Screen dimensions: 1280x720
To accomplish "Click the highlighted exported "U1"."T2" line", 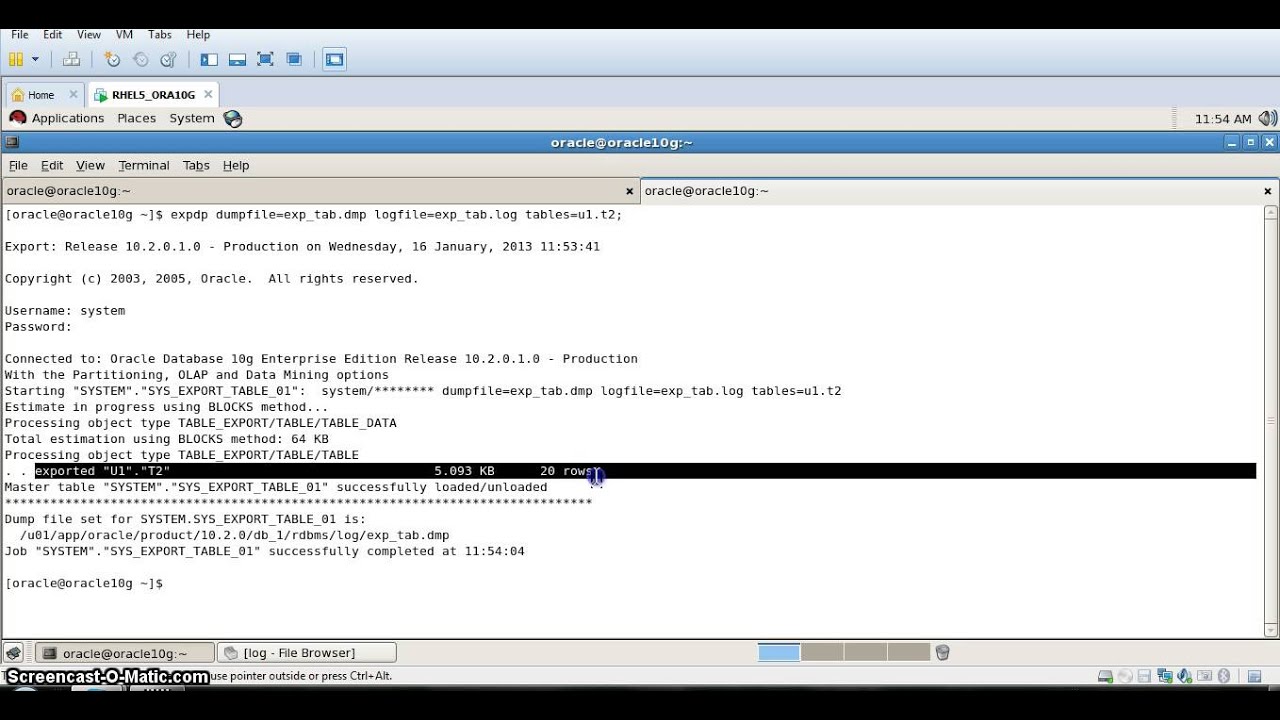I will 645,471.
